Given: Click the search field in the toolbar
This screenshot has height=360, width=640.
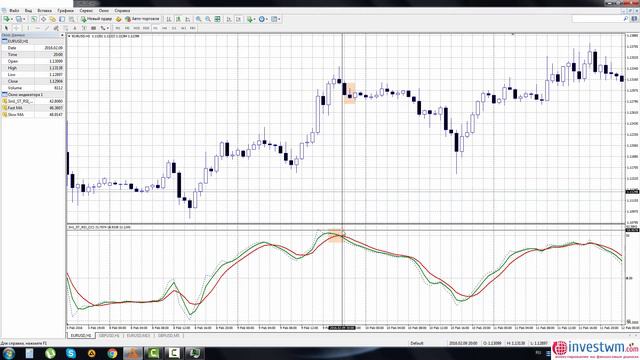Looking at the screenshot, I should pyautogui.click(x=600, y=19).
